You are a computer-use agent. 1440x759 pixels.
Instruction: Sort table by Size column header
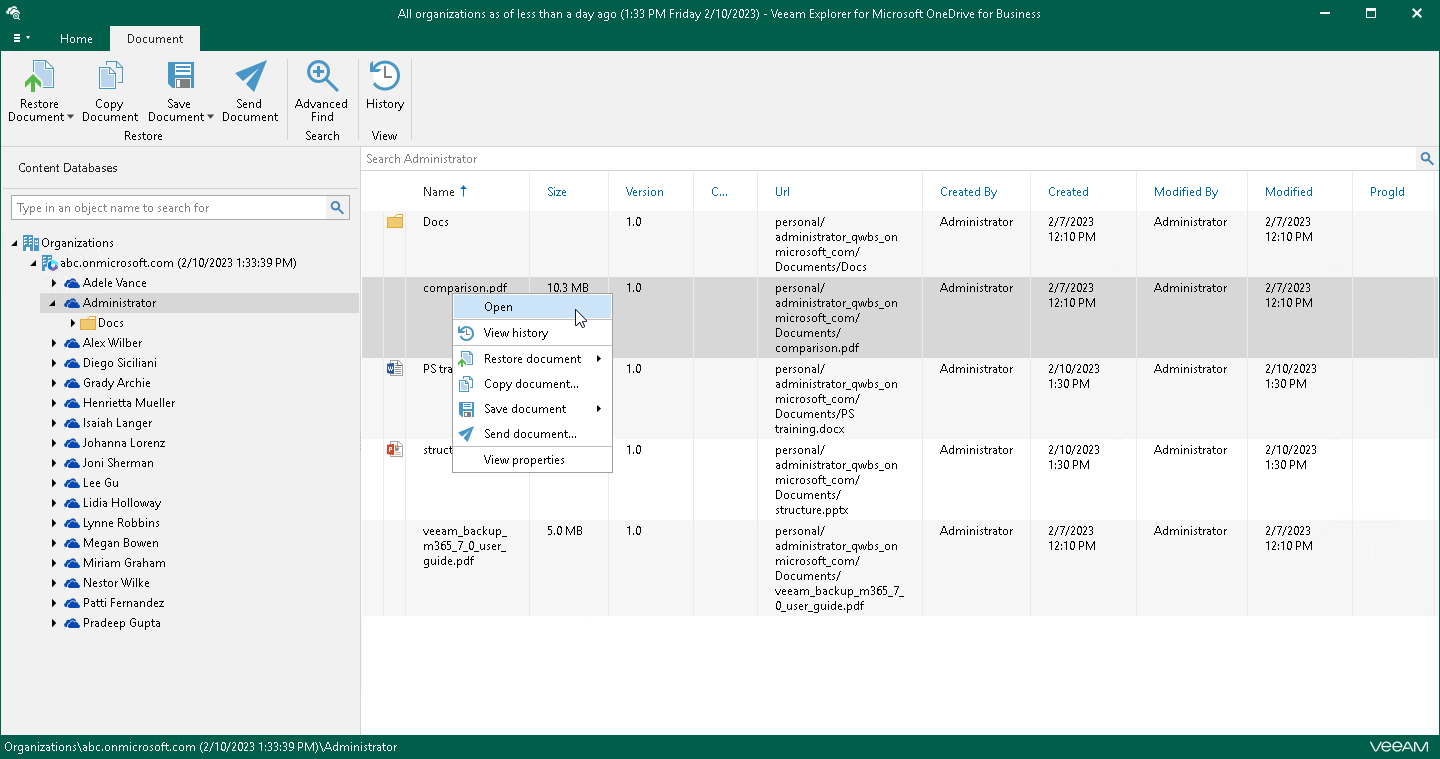point(557,192)
